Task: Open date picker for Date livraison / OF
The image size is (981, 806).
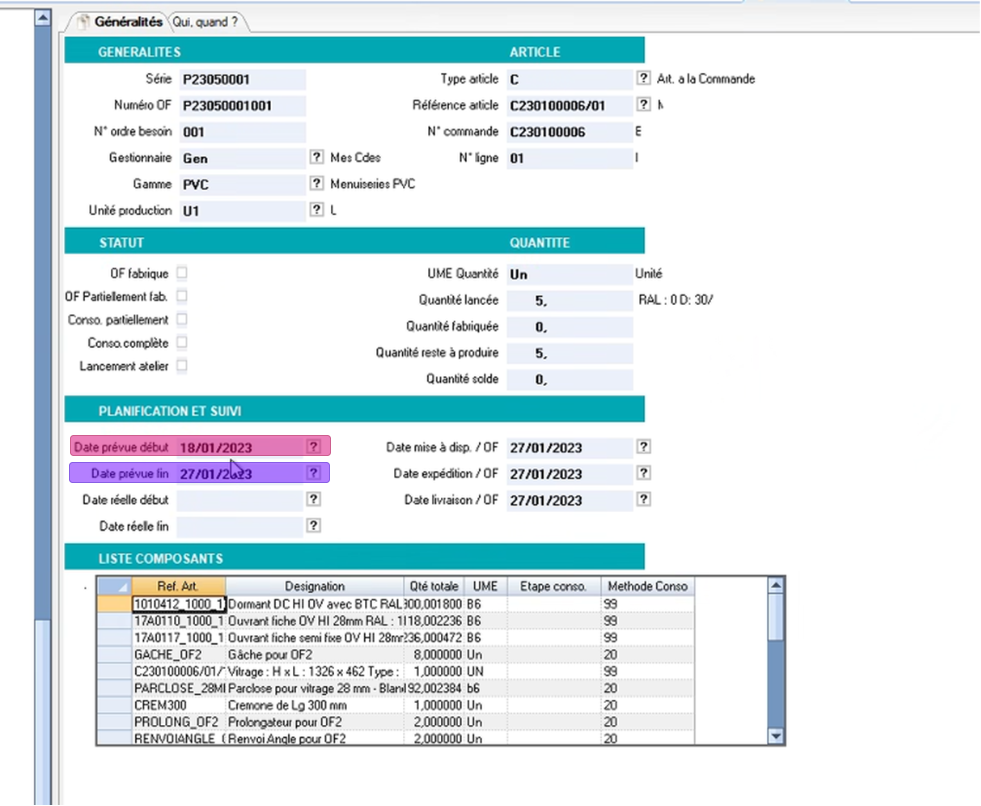Action: point(643,500)
